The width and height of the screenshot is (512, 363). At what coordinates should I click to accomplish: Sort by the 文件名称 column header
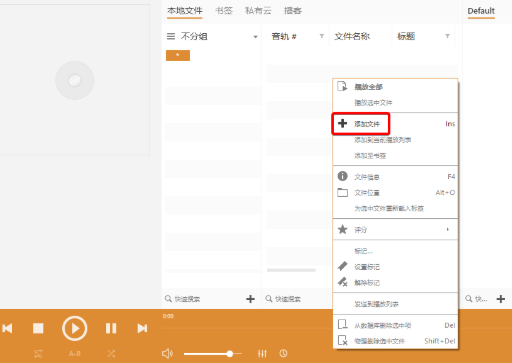pyautogui.click(x=352, y=36)
